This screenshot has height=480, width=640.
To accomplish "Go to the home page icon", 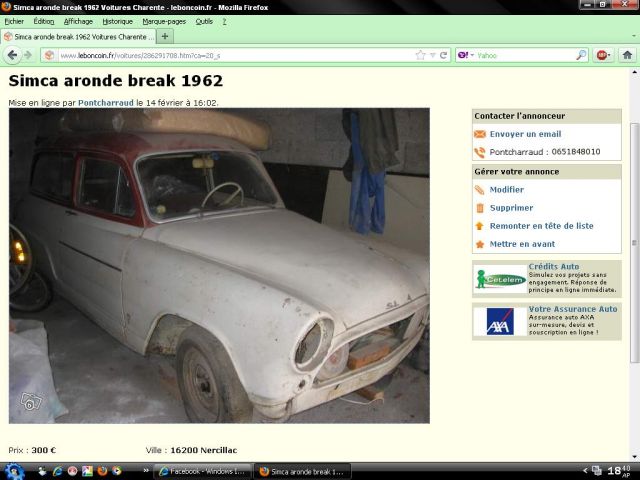I will pyautogui.click(x=627, y=55).
